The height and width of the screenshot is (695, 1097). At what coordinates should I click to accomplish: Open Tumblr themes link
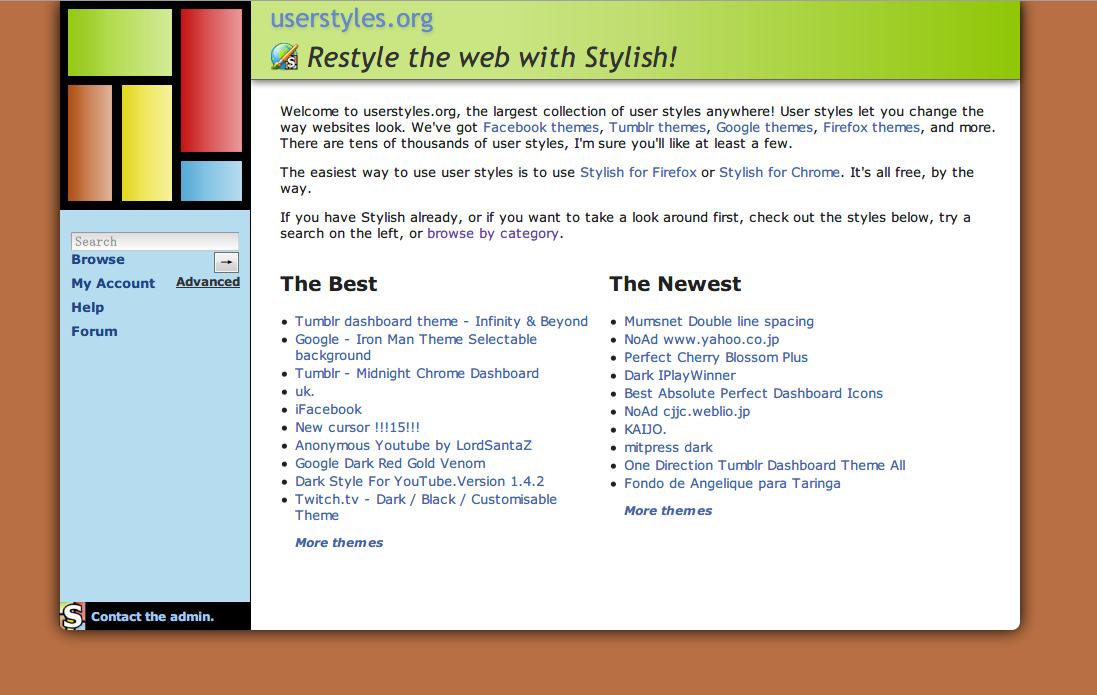(657, 127)
